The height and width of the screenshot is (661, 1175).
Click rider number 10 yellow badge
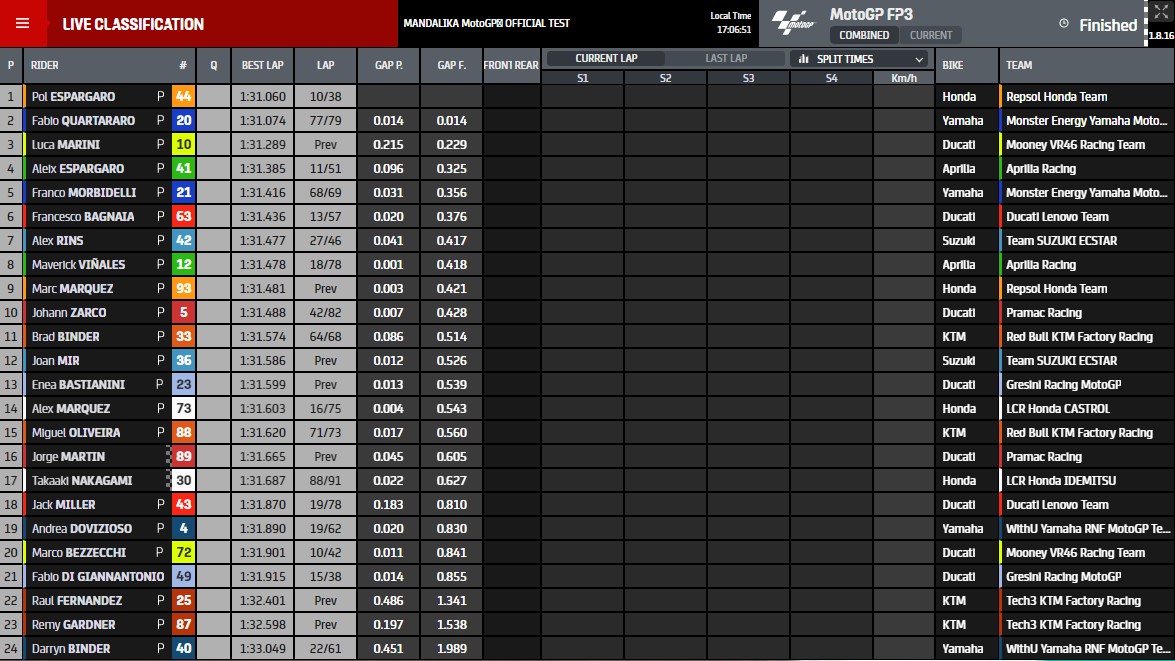(x=184, y=145)
